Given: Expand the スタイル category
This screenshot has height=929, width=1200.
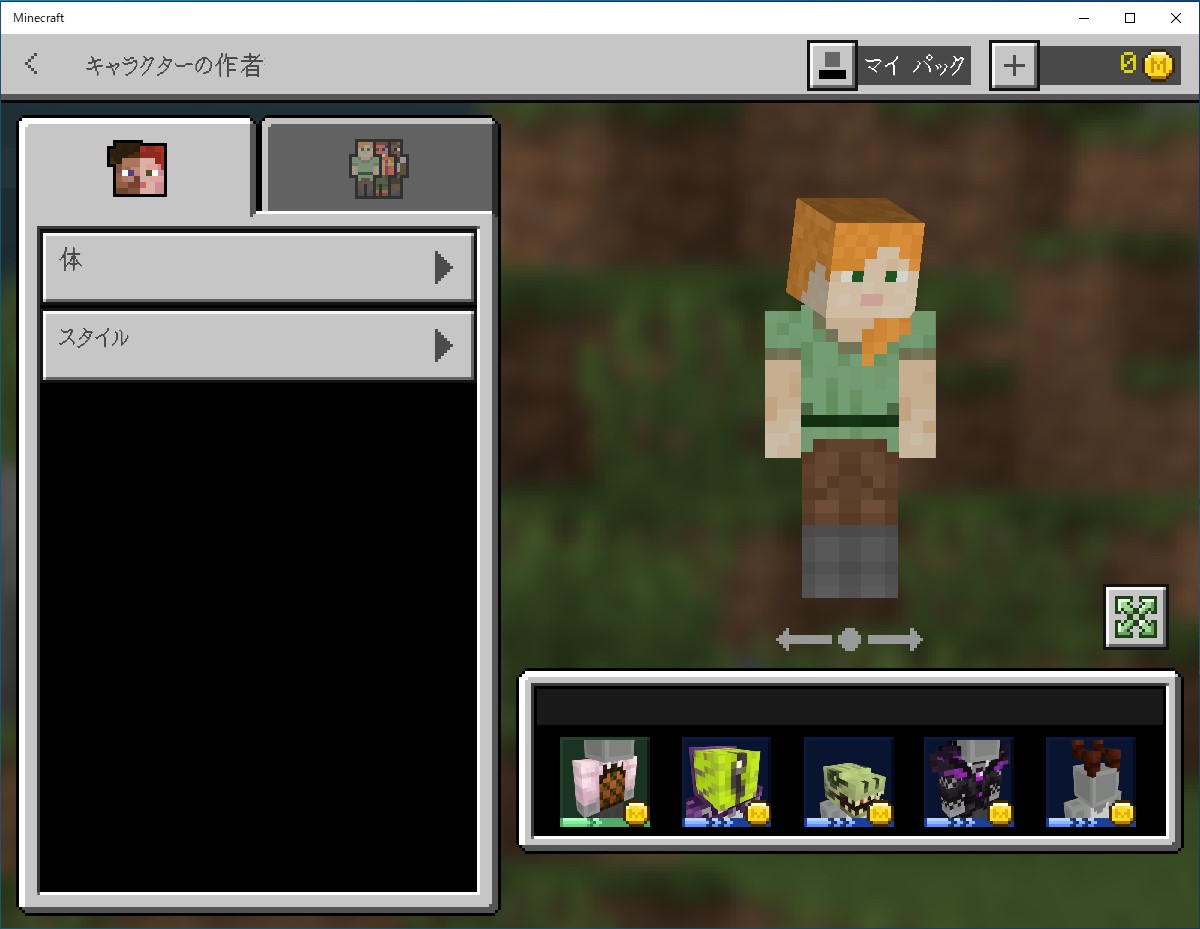Looking at the screenshot, I should pos(258,345).
